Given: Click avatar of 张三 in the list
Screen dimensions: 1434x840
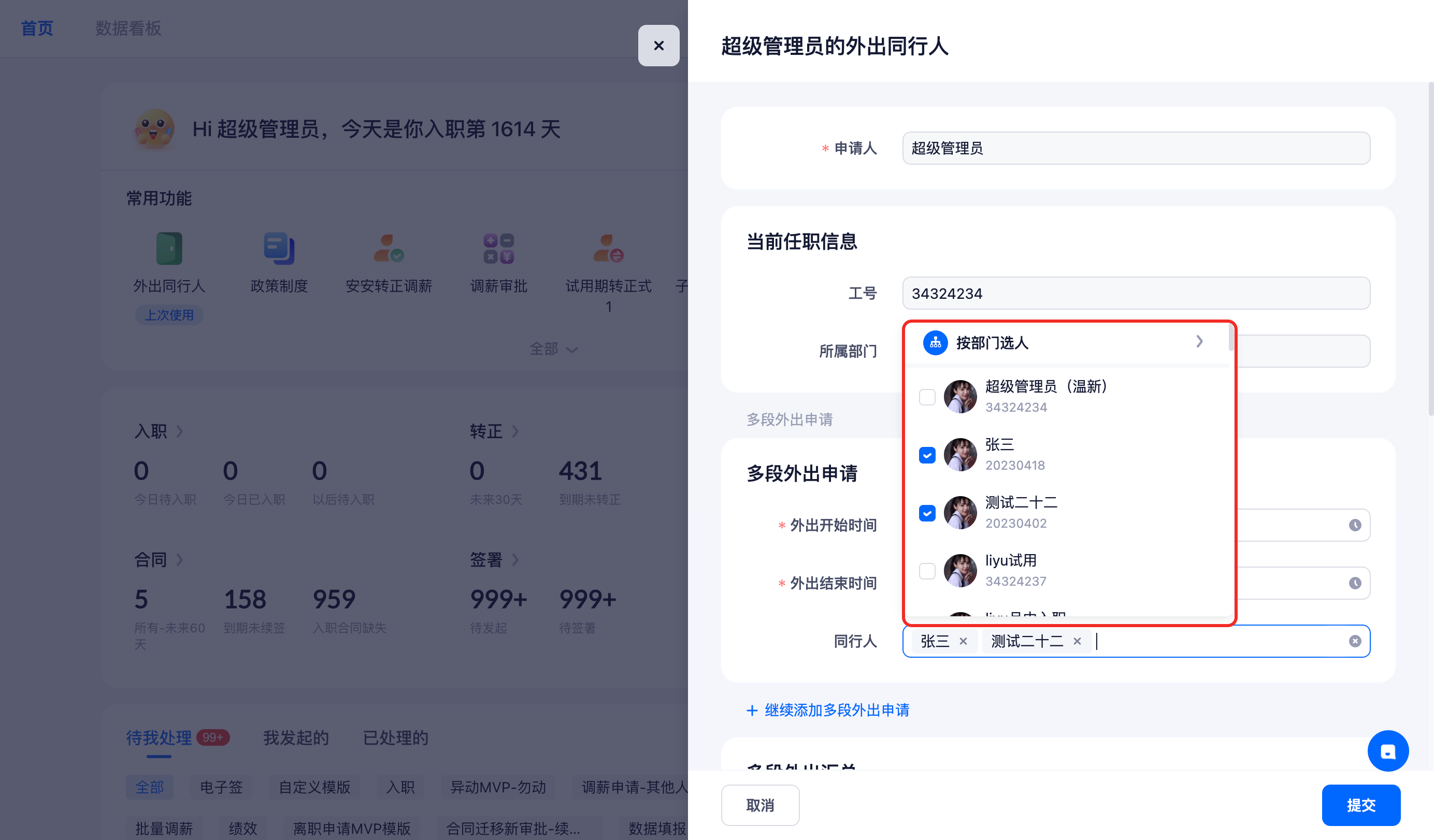Looking at the screenshot, I should click(960, 454).
